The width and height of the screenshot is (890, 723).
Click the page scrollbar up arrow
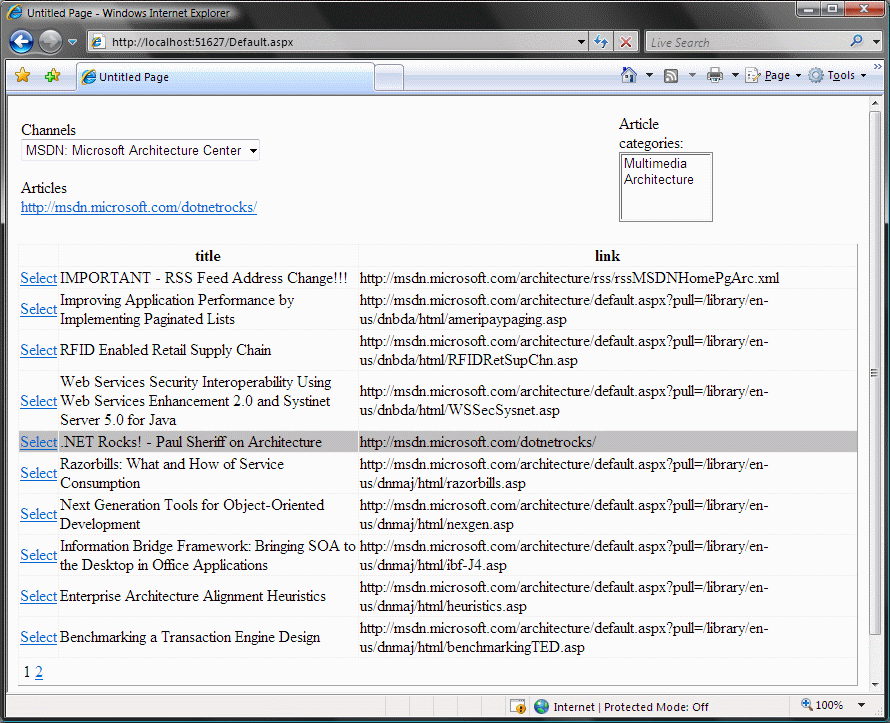point(875,104)
